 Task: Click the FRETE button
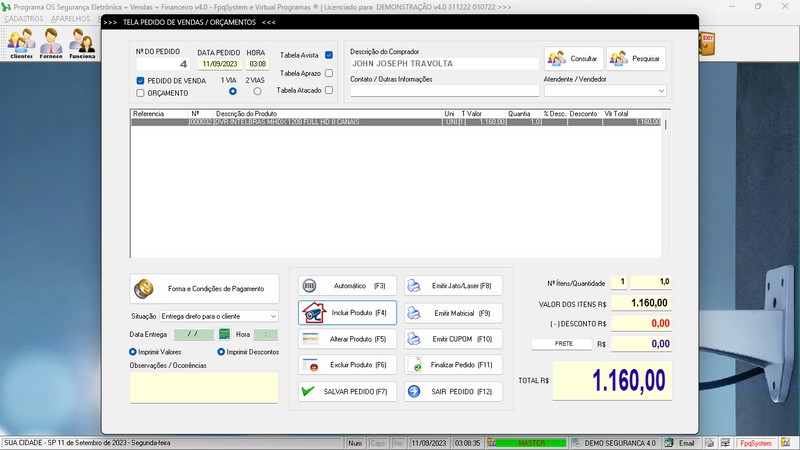tap(562, 344)
